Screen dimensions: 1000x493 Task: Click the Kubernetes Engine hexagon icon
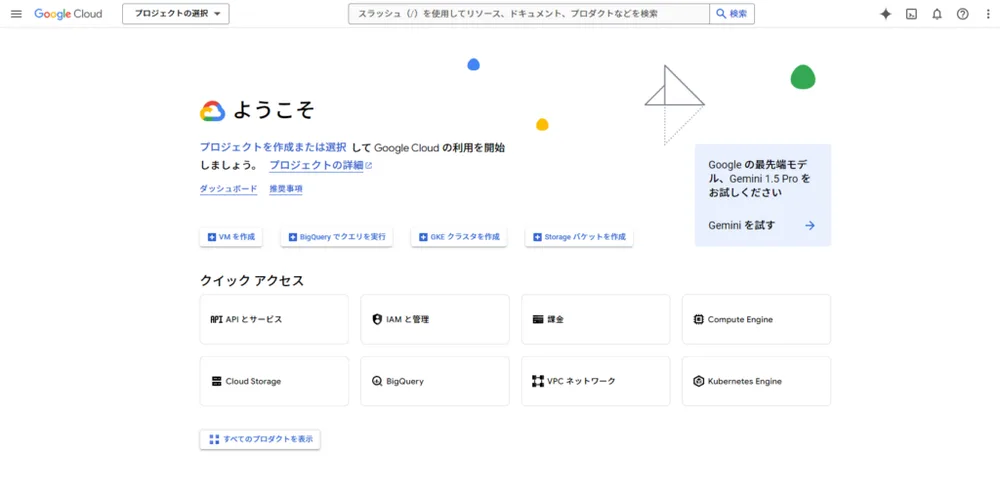coord(698,381)
